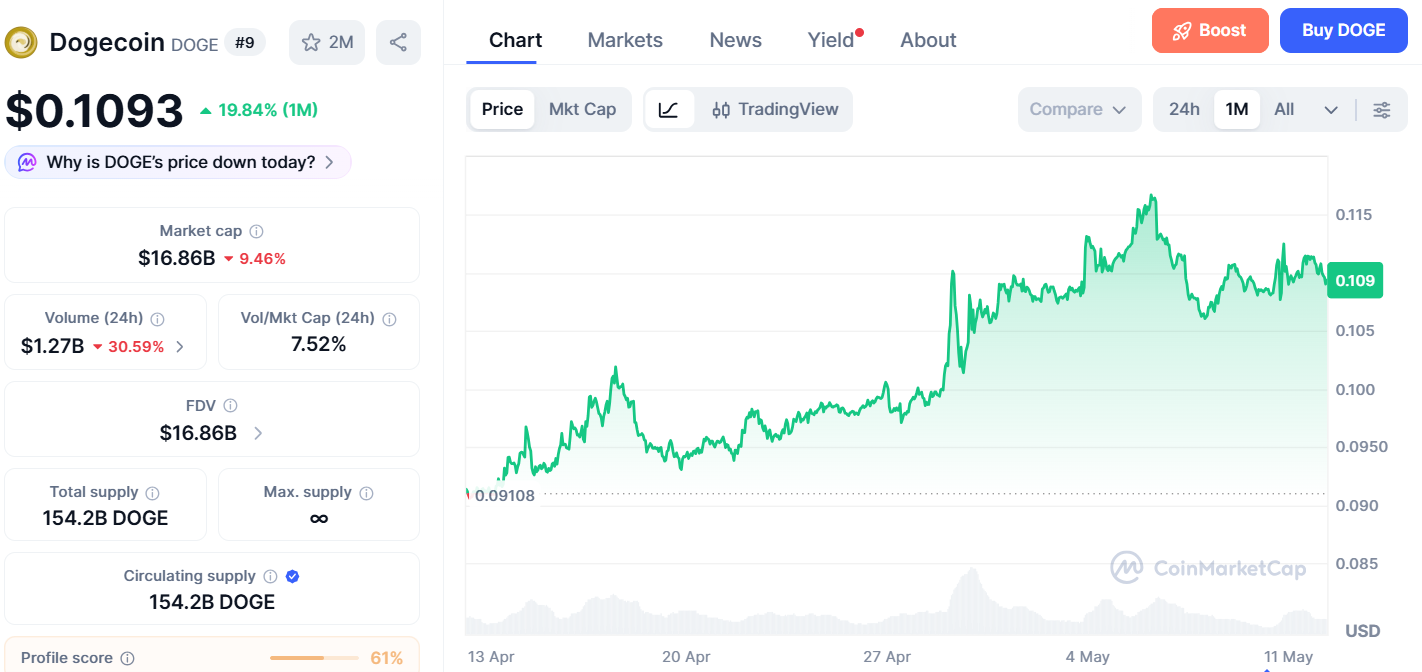Click the Total supply info icon
This screenshot has height=672, width=1422.
click(x=152, y=492)
